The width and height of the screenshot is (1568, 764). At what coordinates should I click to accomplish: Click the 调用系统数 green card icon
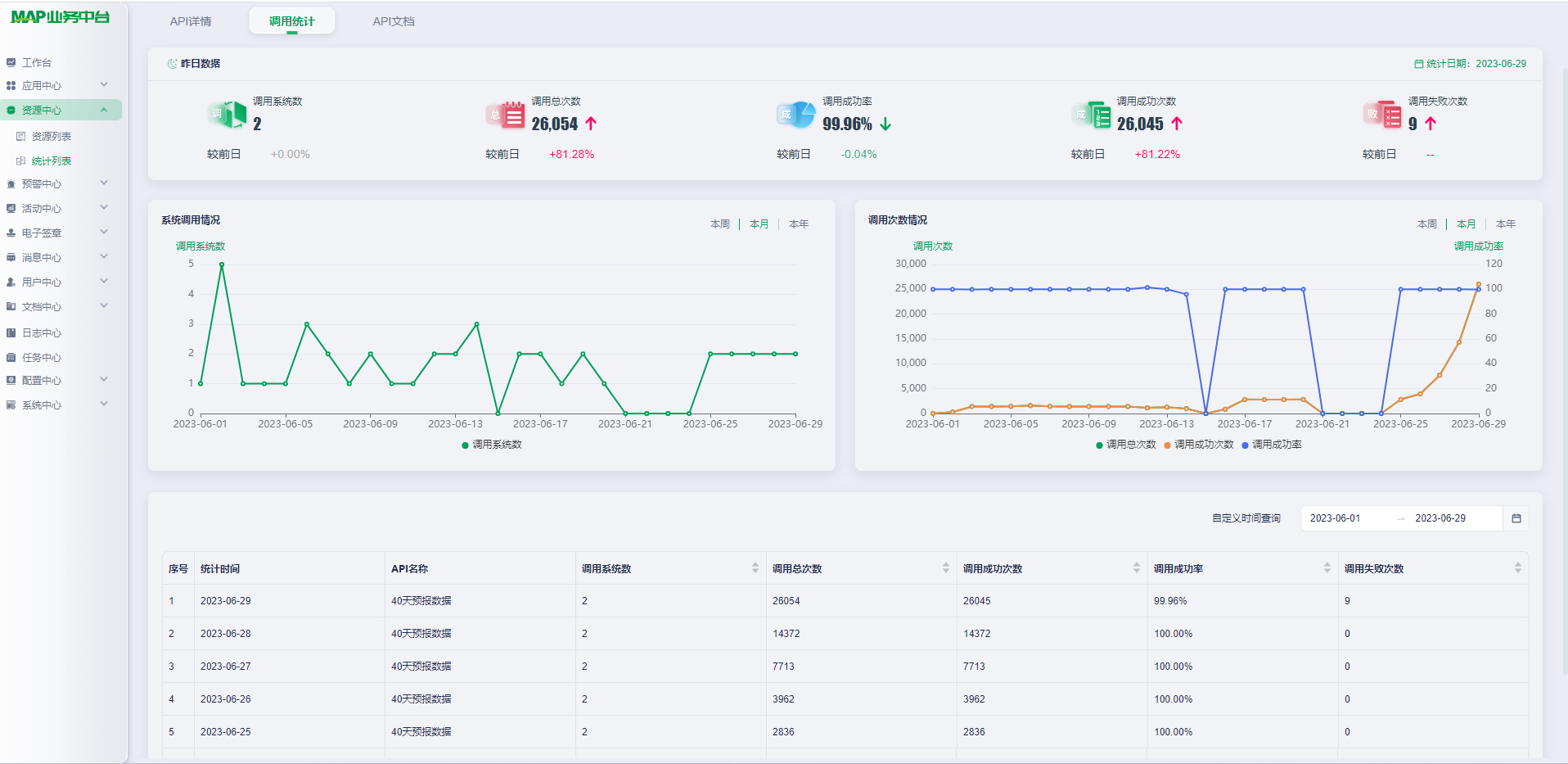click(x=227, y=114)
